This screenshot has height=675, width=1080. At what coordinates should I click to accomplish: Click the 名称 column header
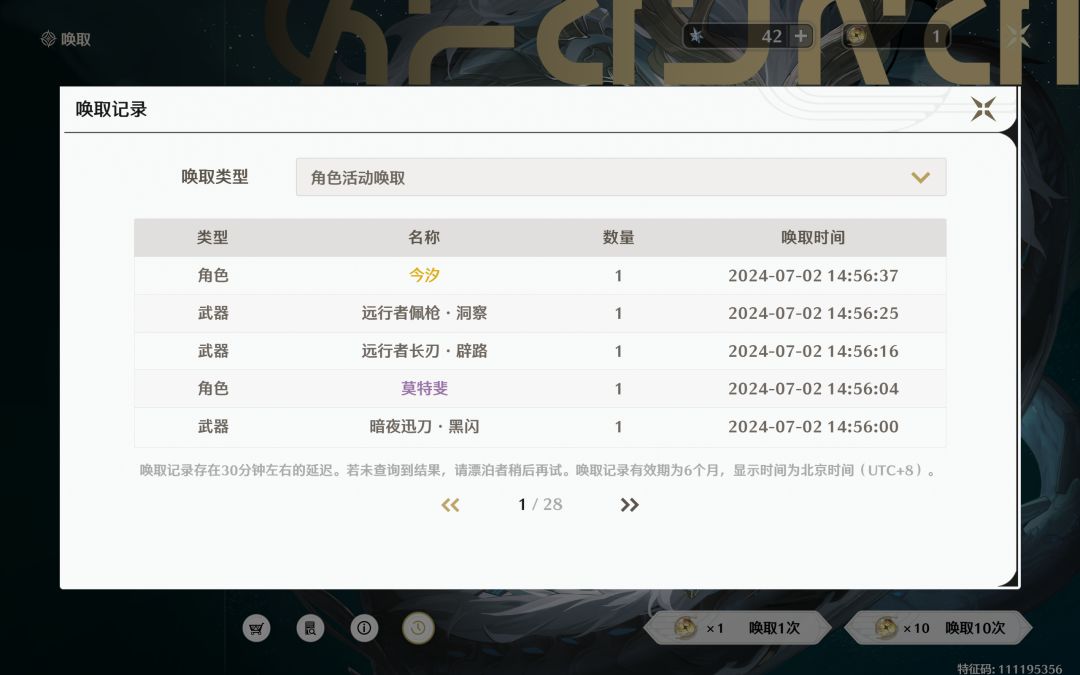tap(424, 238)
